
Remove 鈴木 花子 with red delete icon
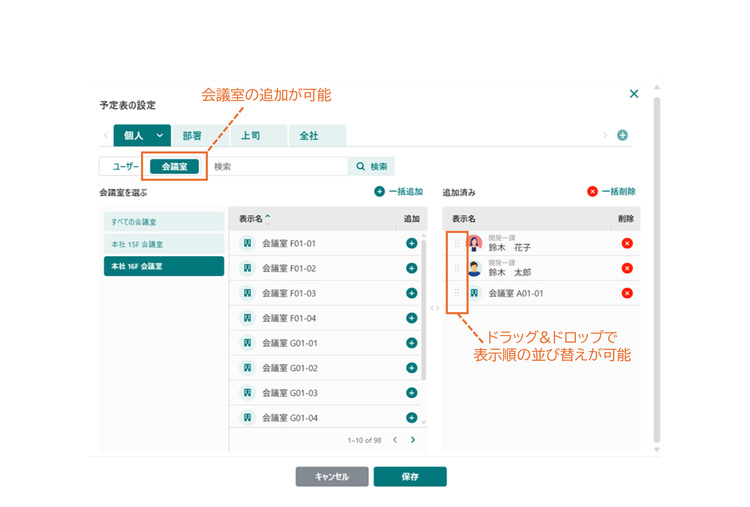click(627, 243)
